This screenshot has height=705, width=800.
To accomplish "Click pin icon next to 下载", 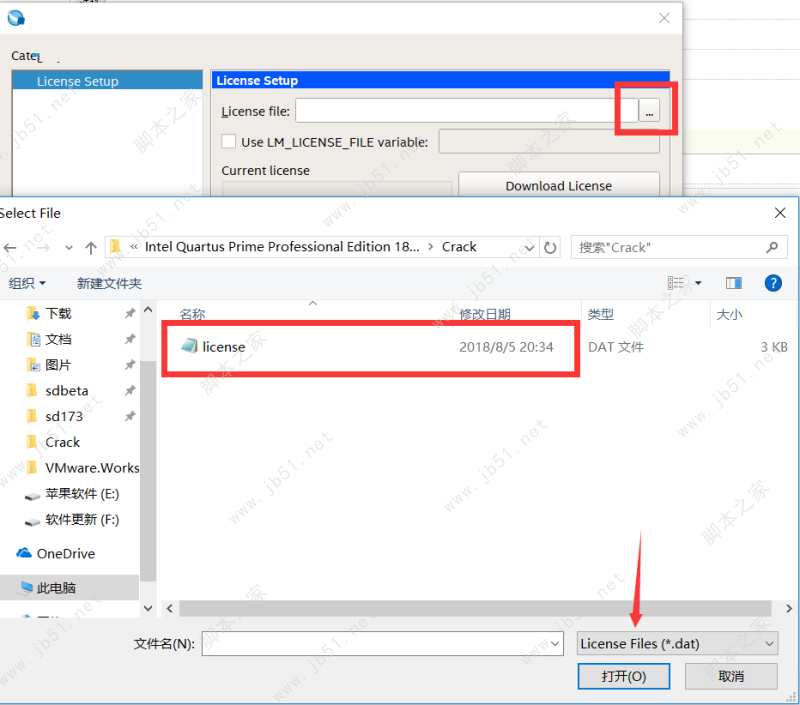I will (130, 313).
